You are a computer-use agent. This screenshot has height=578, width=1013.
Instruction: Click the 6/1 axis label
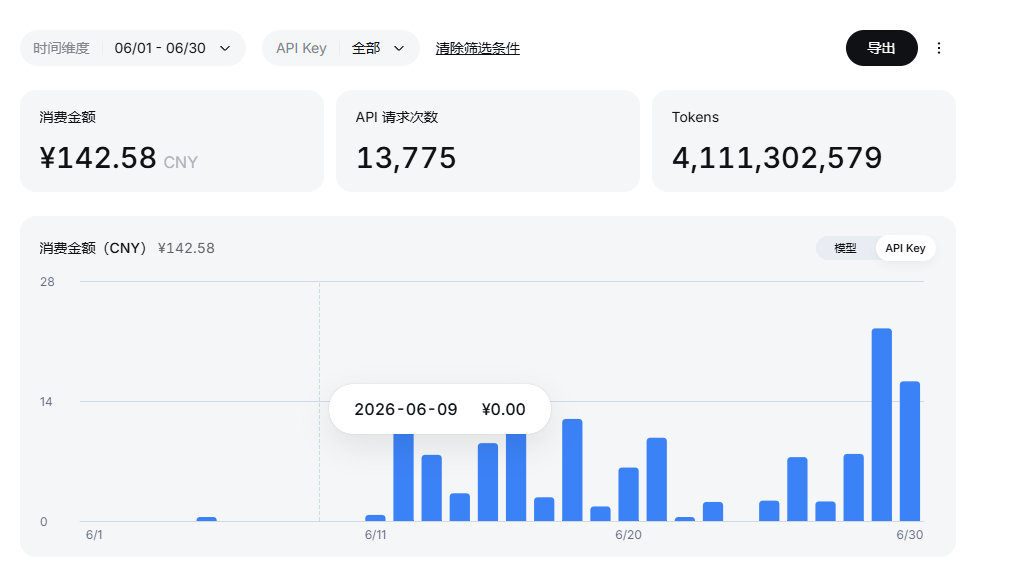94,535
